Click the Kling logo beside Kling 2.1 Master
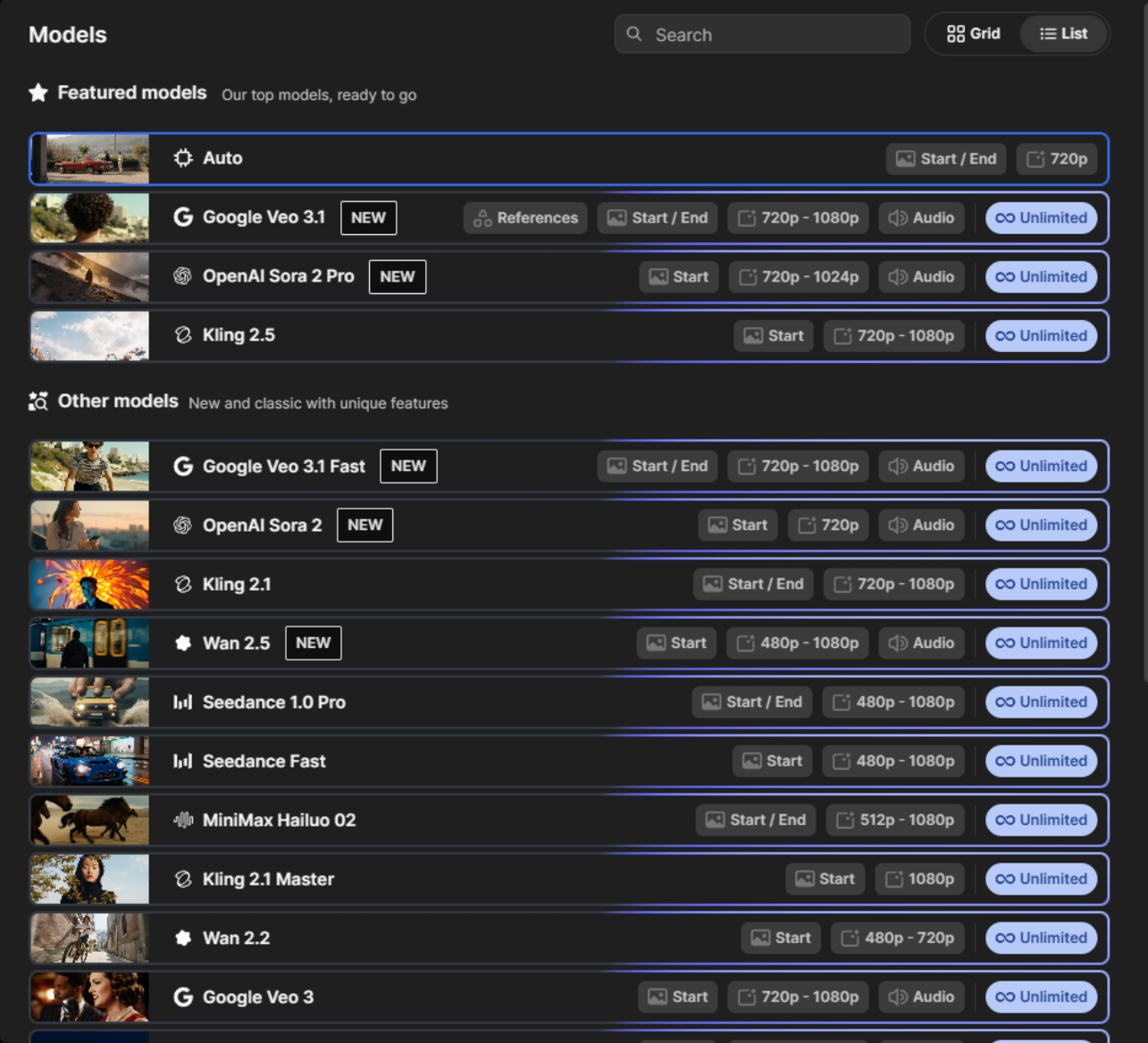The width and height of the screenshot is (1148, 1043). (x=183, y=879)
